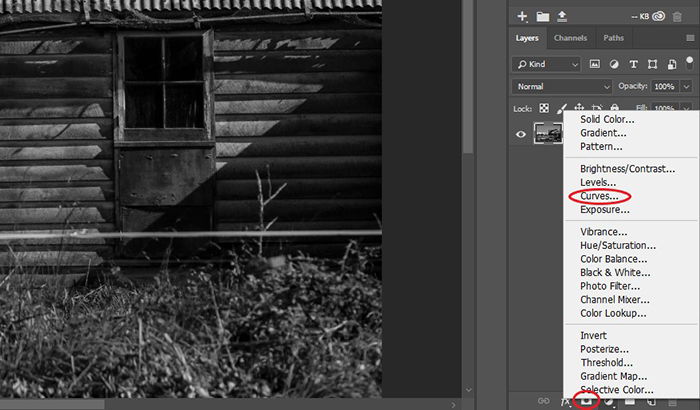Click the layer thumbnail in Layers panel
This screenshot has width=700, height=410.
pyautogui.click(x=548, y=134)
